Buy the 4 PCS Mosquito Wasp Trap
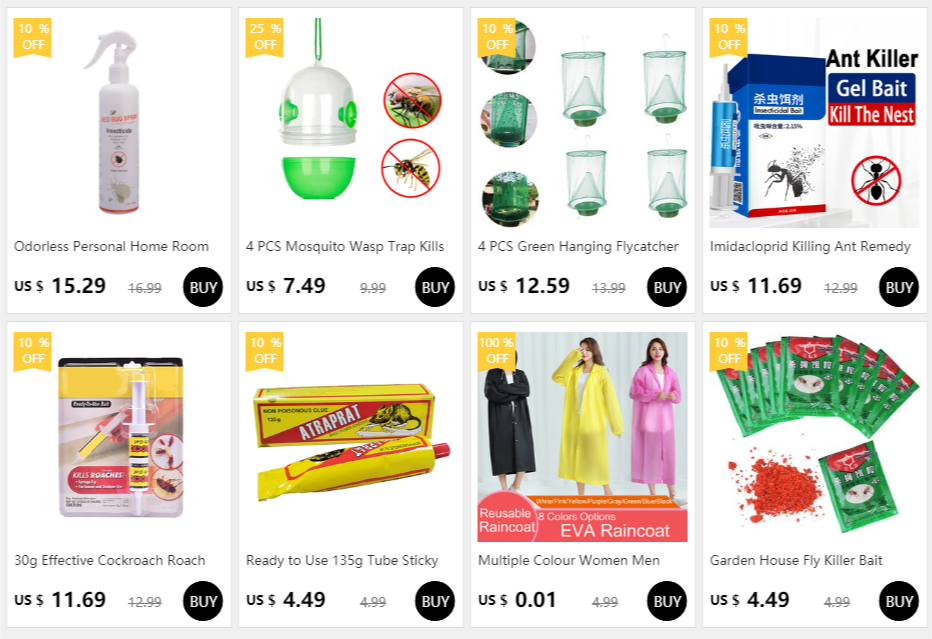 [434, 287]
